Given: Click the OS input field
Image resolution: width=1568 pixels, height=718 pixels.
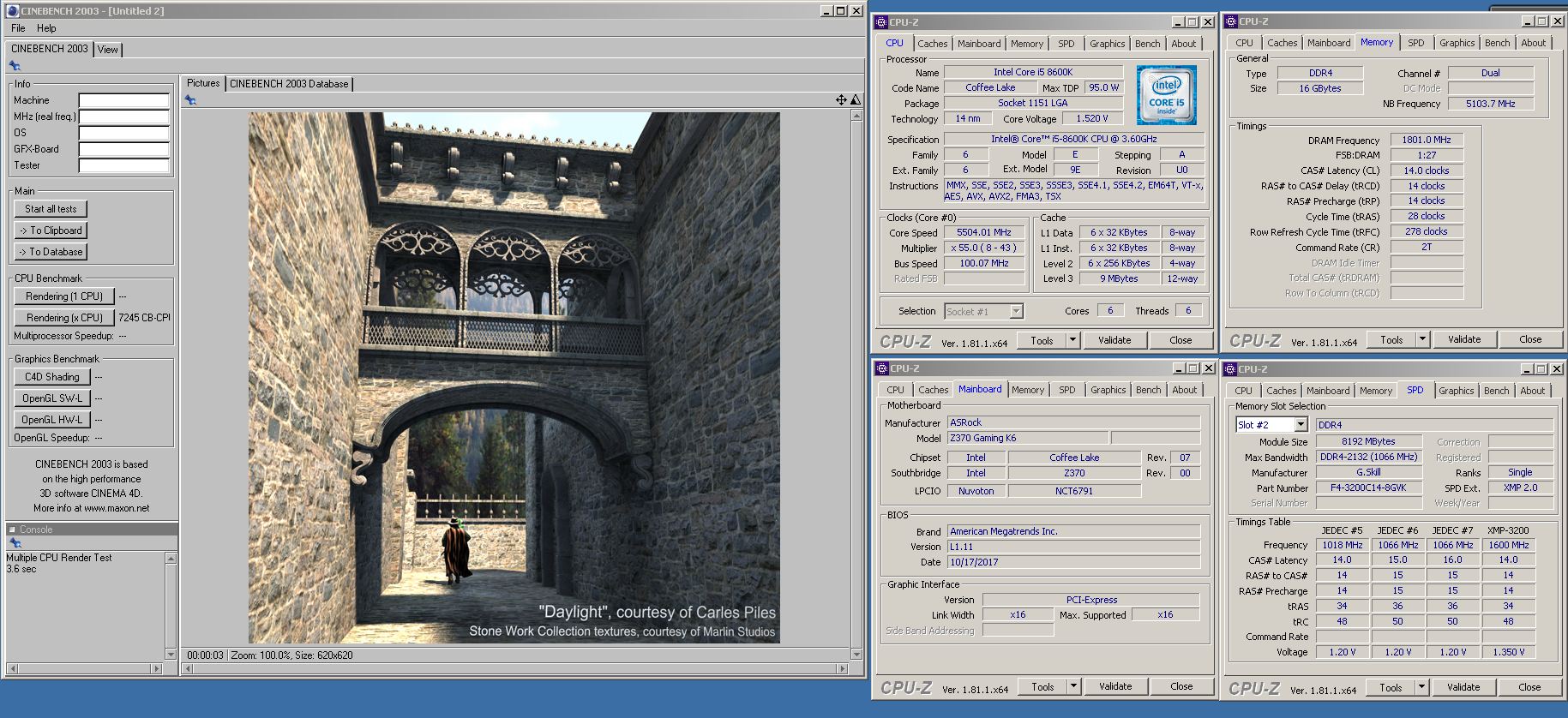Looking at the screenshot, I should coord(124,133).
